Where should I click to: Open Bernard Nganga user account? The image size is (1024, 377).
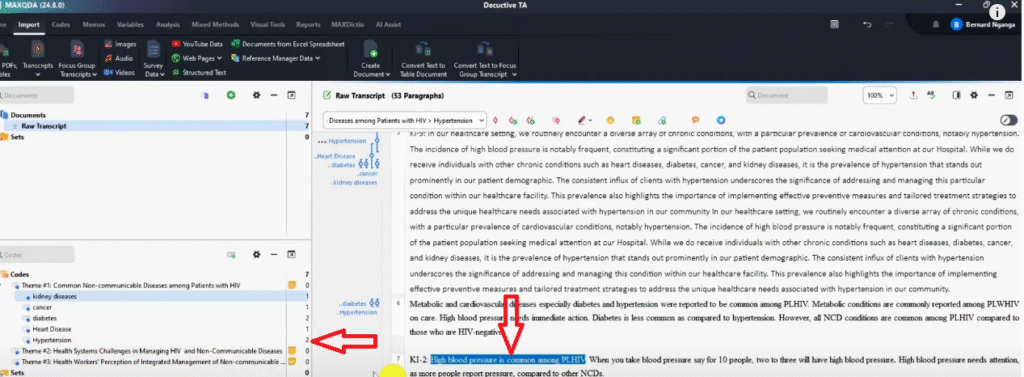point(984,25)
